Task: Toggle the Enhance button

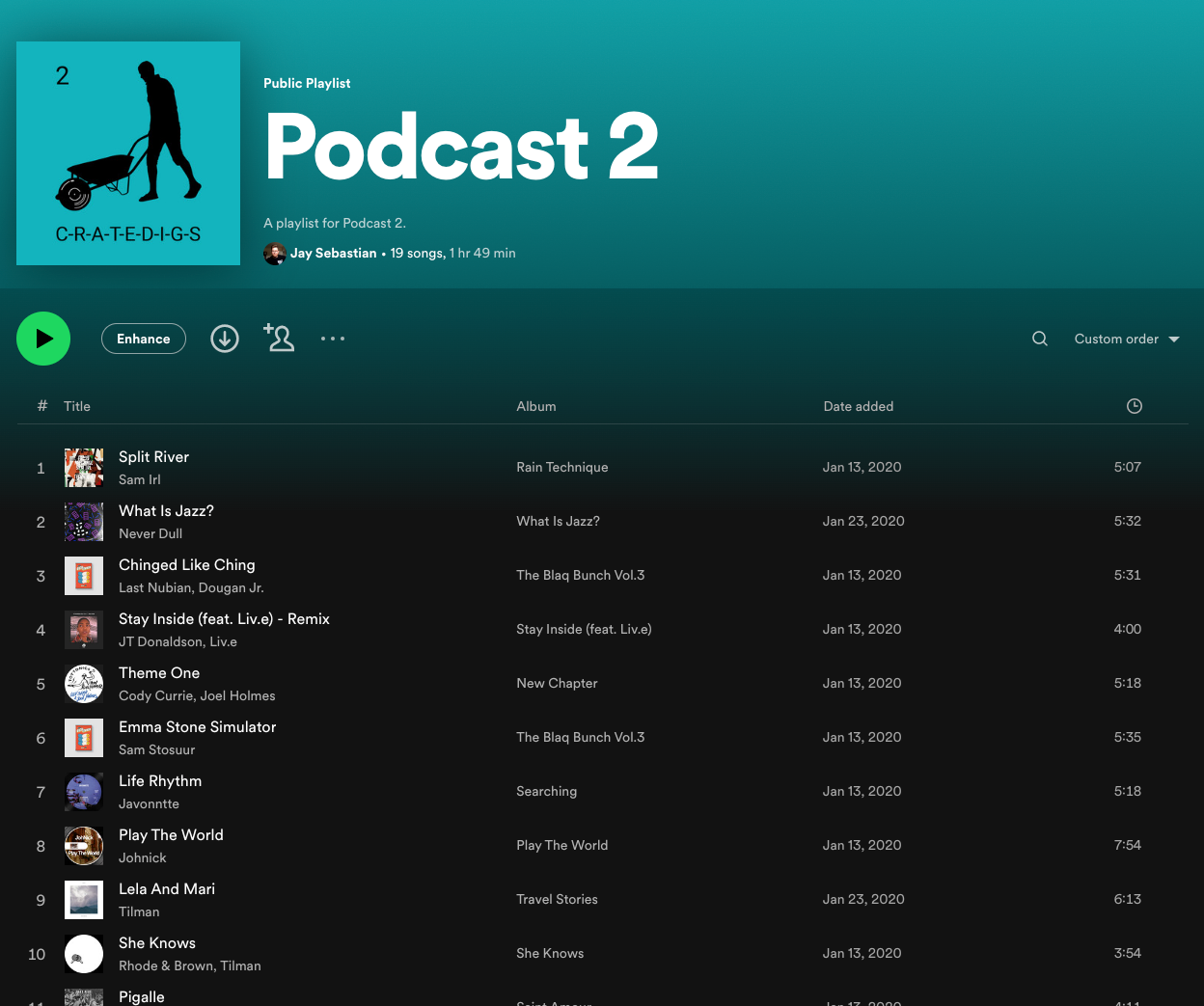Action: 144,339
